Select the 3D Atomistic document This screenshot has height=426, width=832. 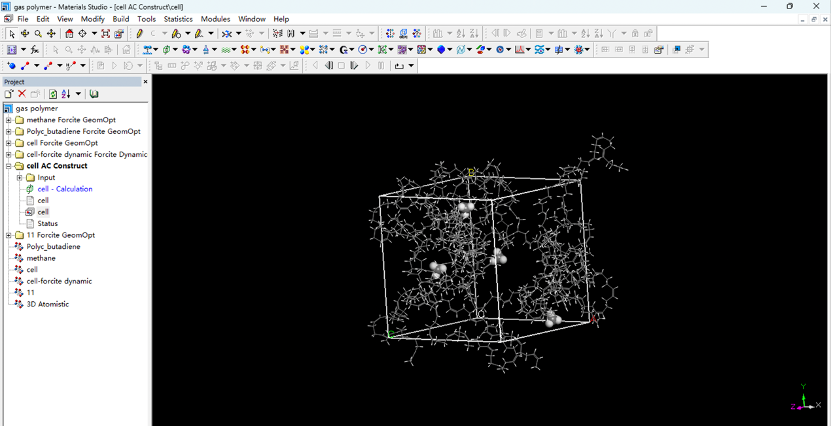(x=48, y=305)
